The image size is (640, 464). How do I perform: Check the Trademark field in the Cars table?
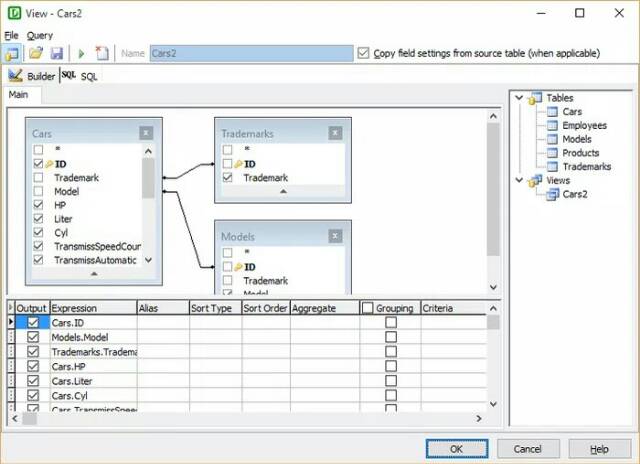click(38, 177)
